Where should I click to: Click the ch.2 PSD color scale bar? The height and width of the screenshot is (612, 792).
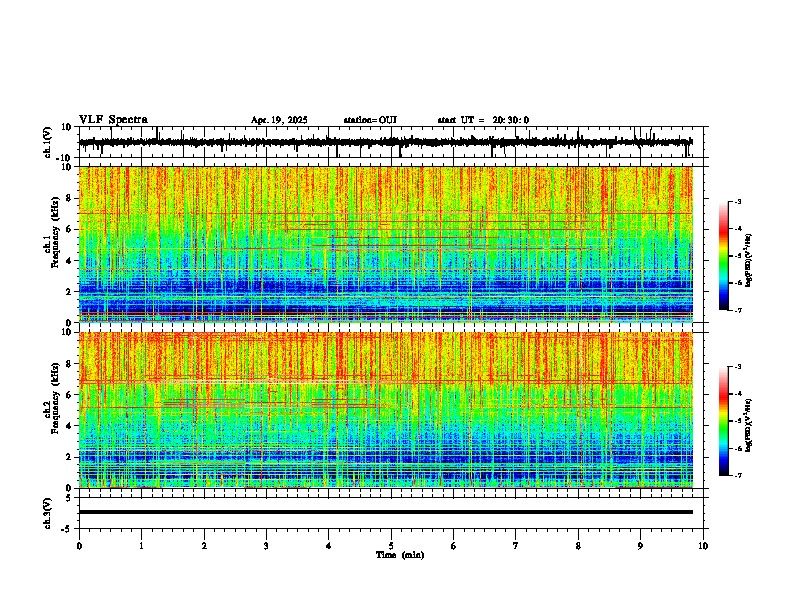(723, 421)
